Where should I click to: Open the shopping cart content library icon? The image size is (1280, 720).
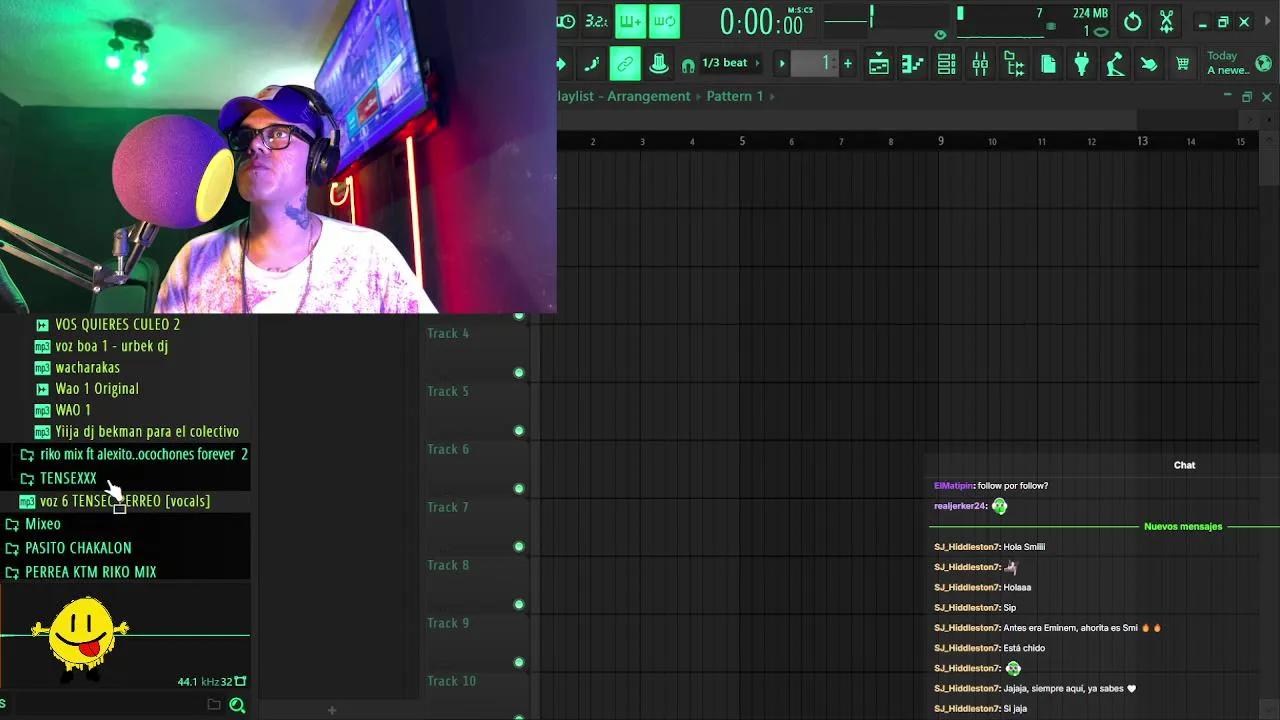1182,65
